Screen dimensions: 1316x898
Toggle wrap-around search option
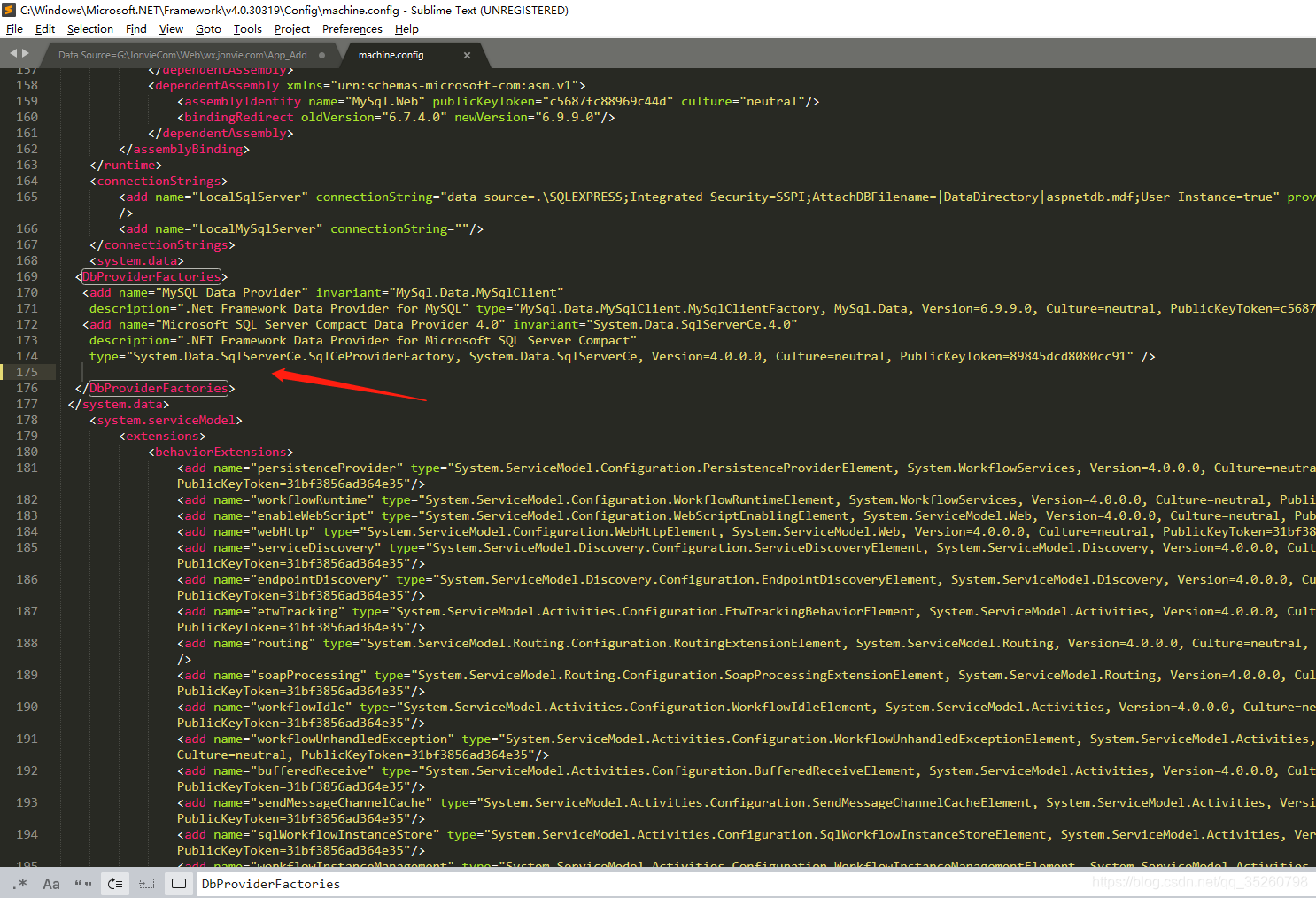[x=115, y=884]
